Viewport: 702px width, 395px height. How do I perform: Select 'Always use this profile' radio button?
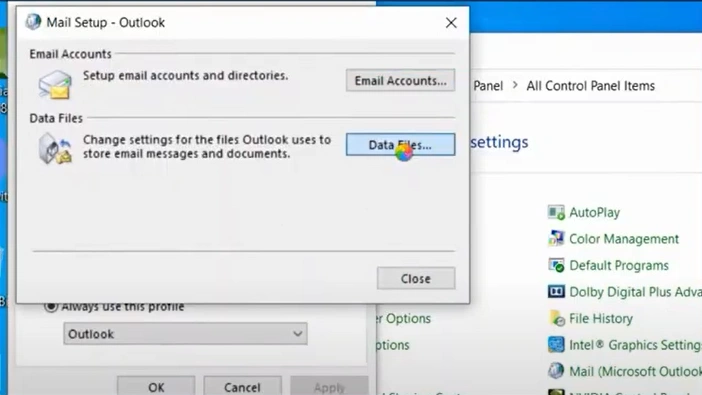click(51, 306)
